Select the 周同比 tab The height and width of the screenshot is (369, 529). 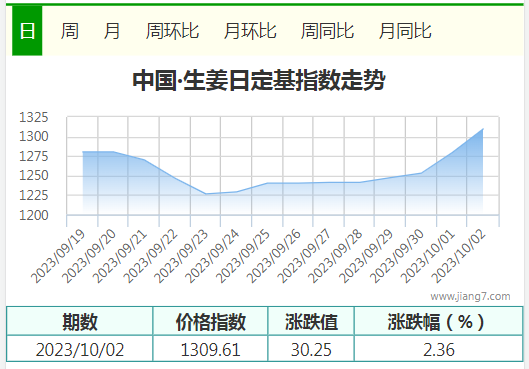(327, 31)
